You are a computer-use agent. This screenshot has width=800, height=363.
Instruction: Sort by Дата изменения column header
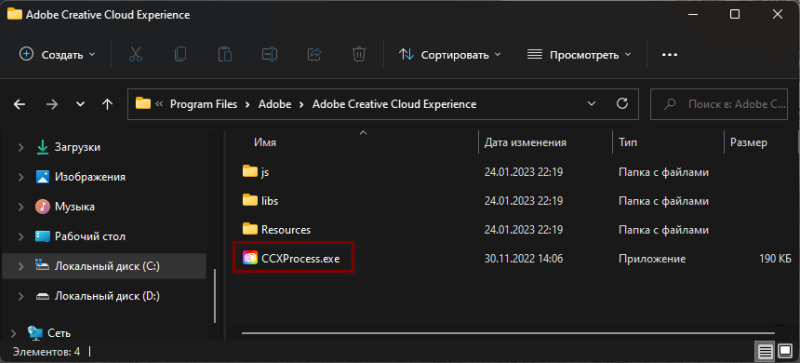525,142
